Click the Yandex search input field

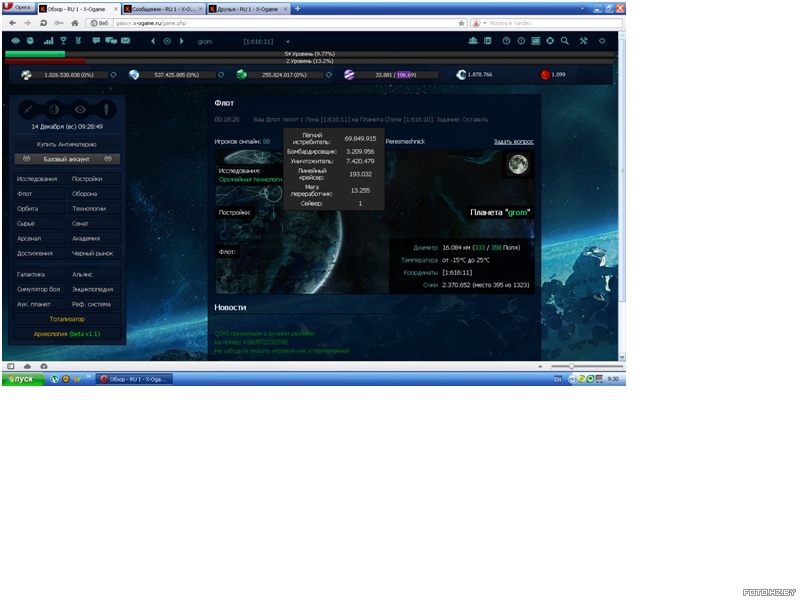tap(554, 23)
